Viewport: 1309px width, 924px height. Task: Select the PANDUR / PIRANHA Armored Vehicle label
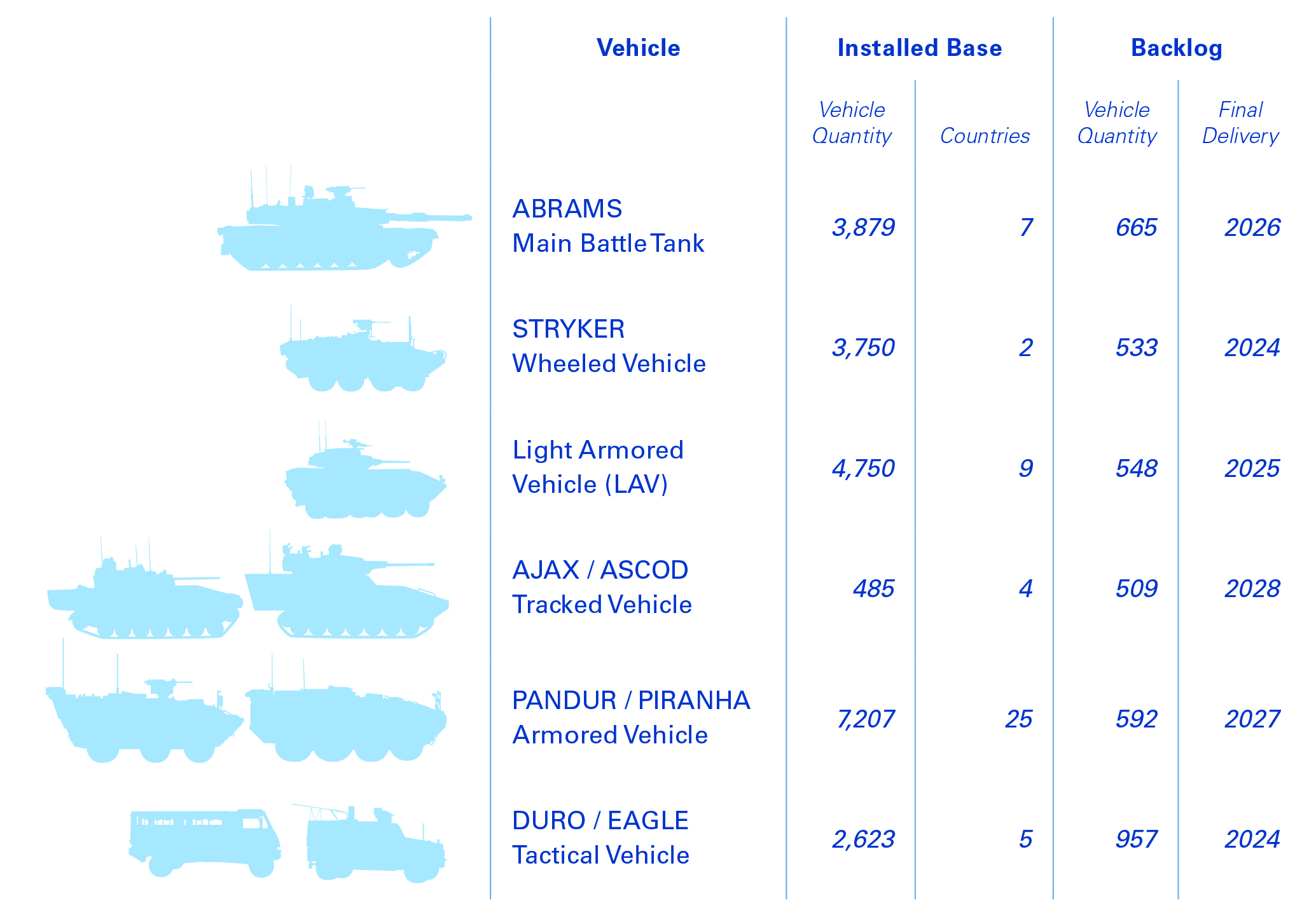[631, 717]
